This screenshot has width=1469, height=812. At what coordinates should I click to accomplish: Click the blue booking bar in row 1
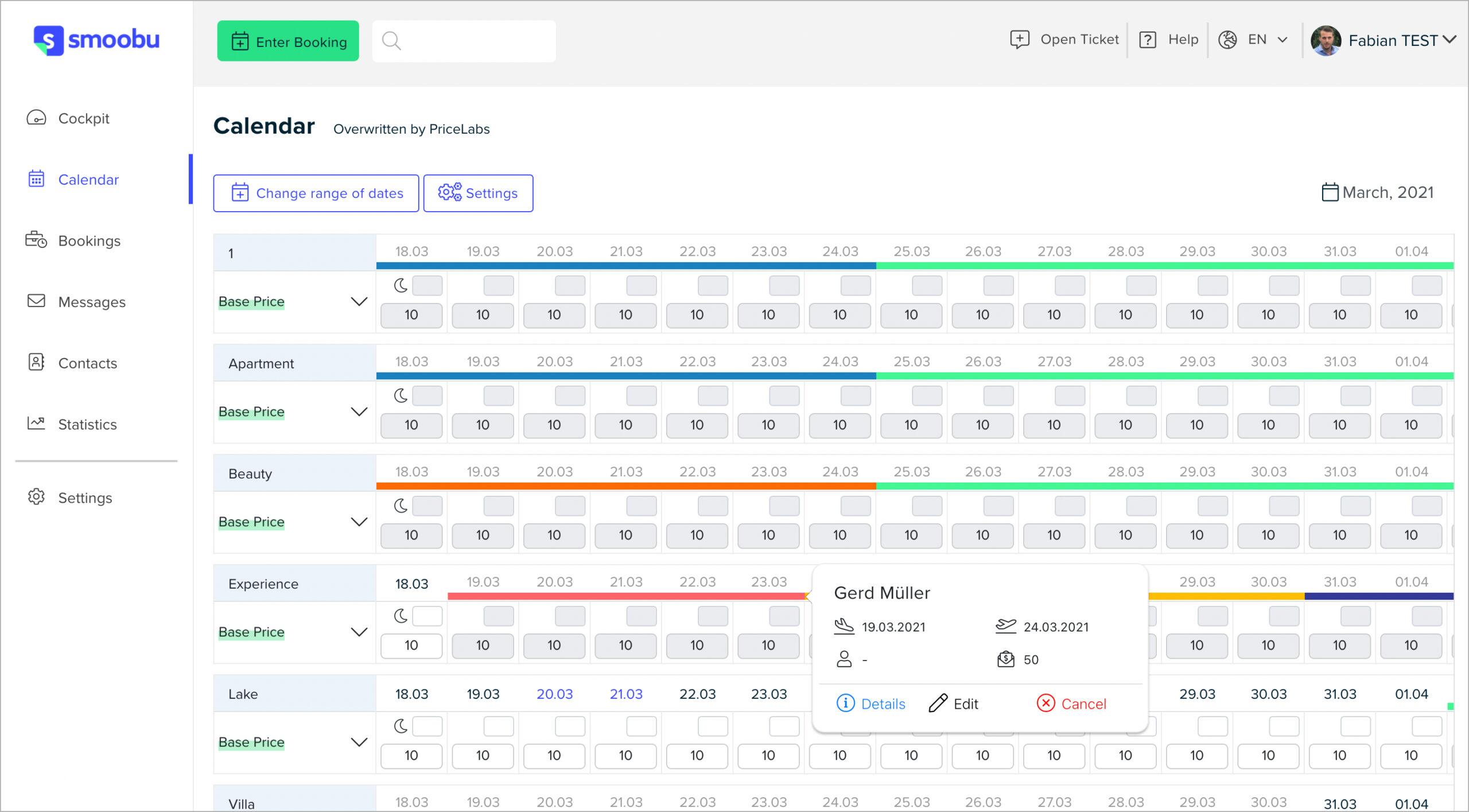point(626,266)
